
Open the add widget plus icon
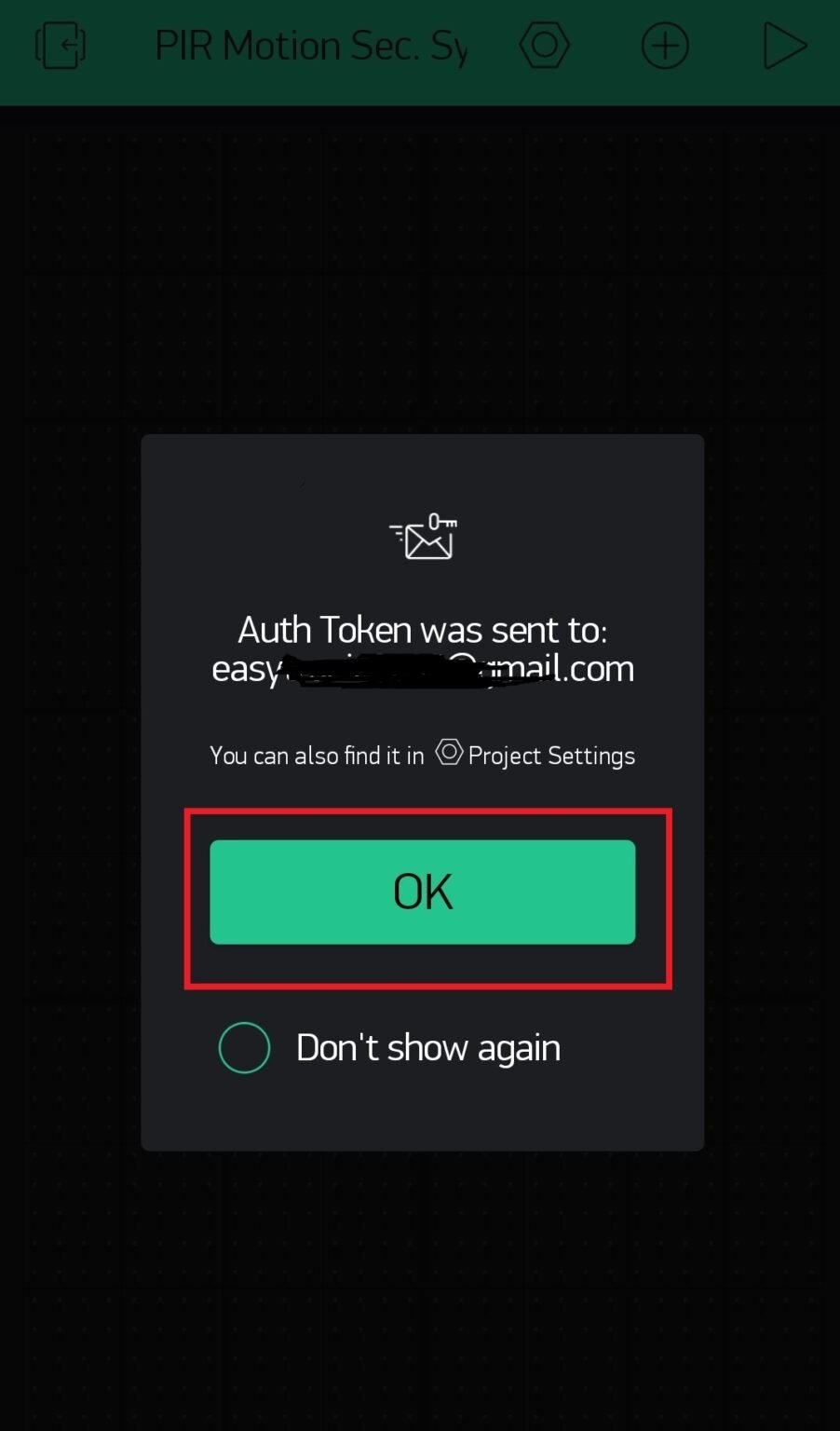tap(665, 46)
